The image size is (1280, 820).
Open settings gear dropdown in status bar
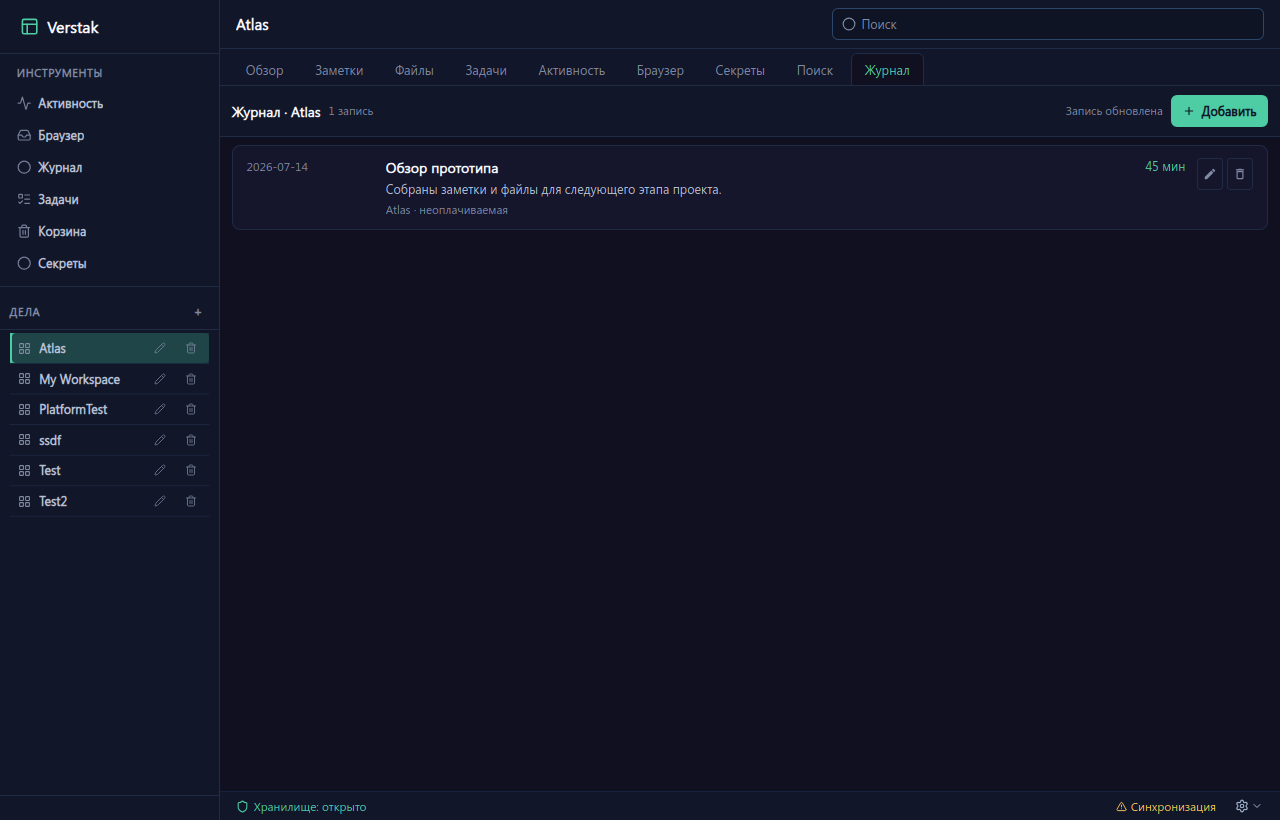point(1248,806)
